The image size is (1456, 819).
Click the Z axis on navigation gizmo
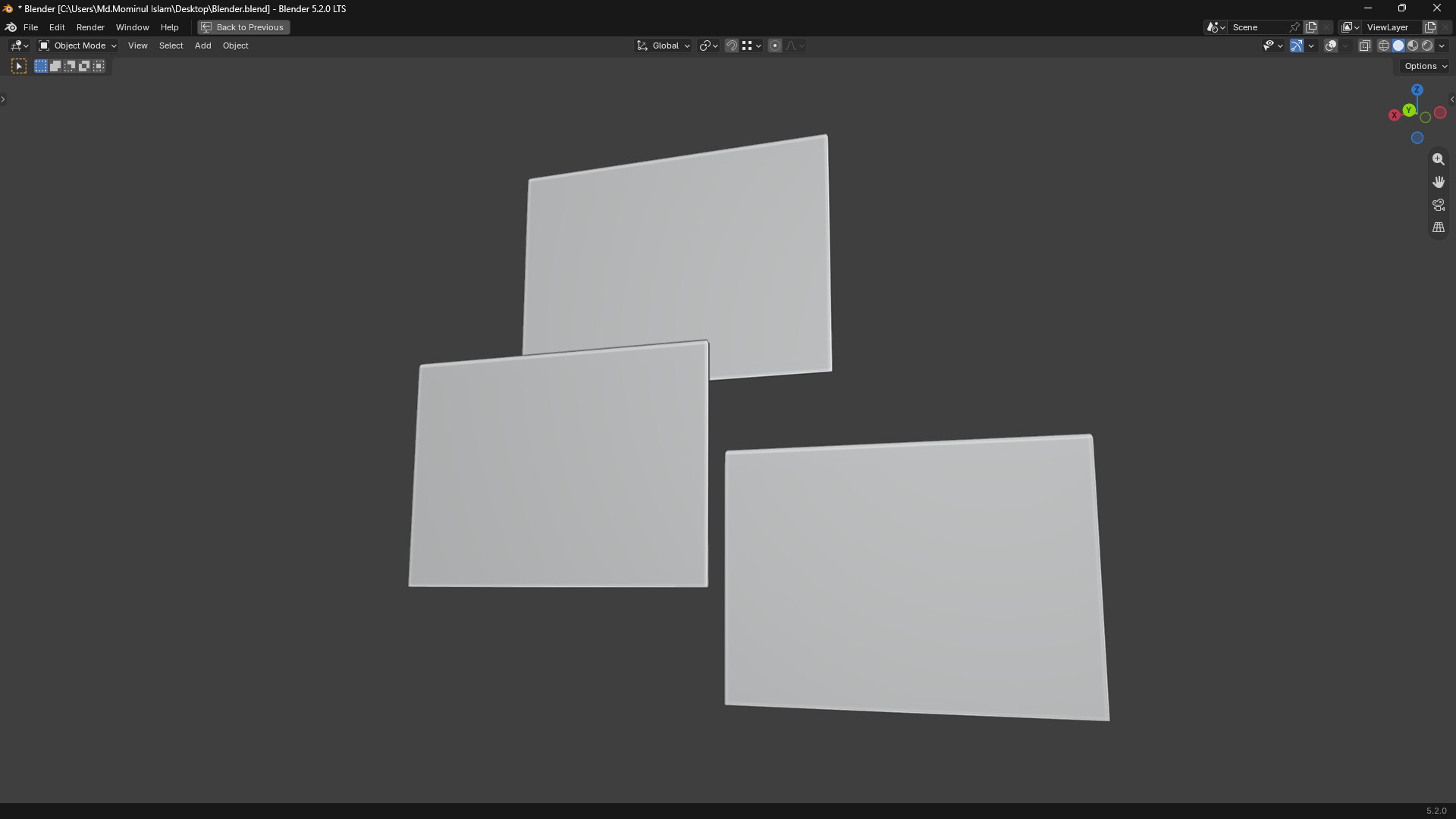[1417, 89]
